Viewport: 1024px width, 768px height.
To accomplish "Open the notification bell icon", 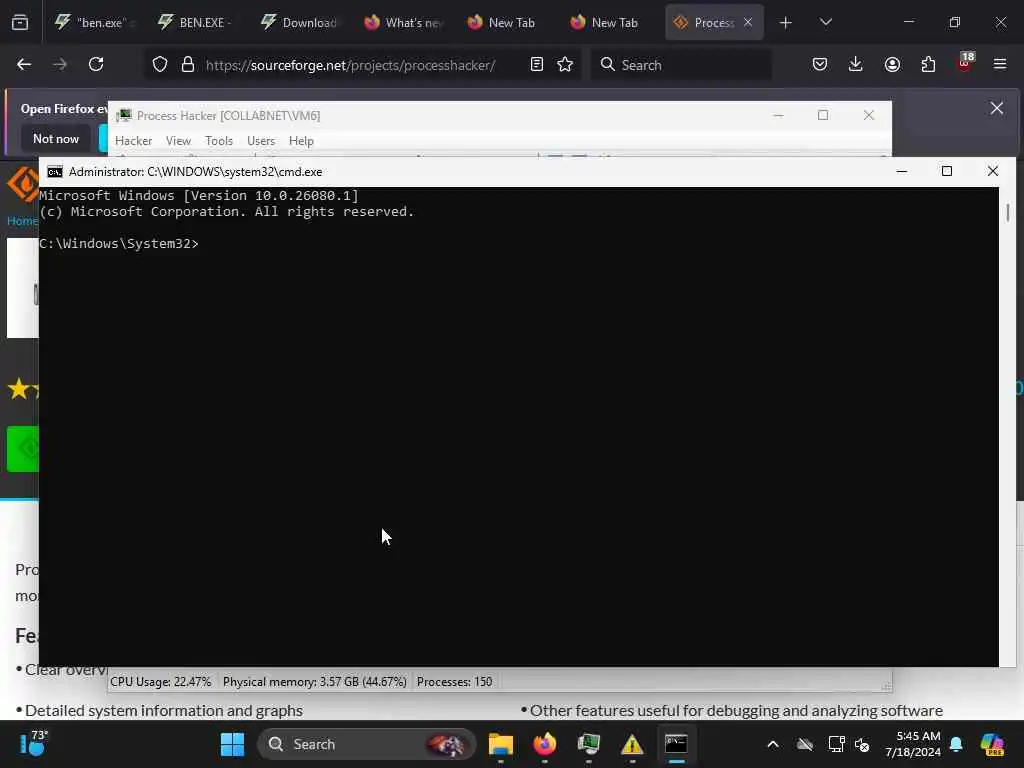I will (x=956, y=744).
